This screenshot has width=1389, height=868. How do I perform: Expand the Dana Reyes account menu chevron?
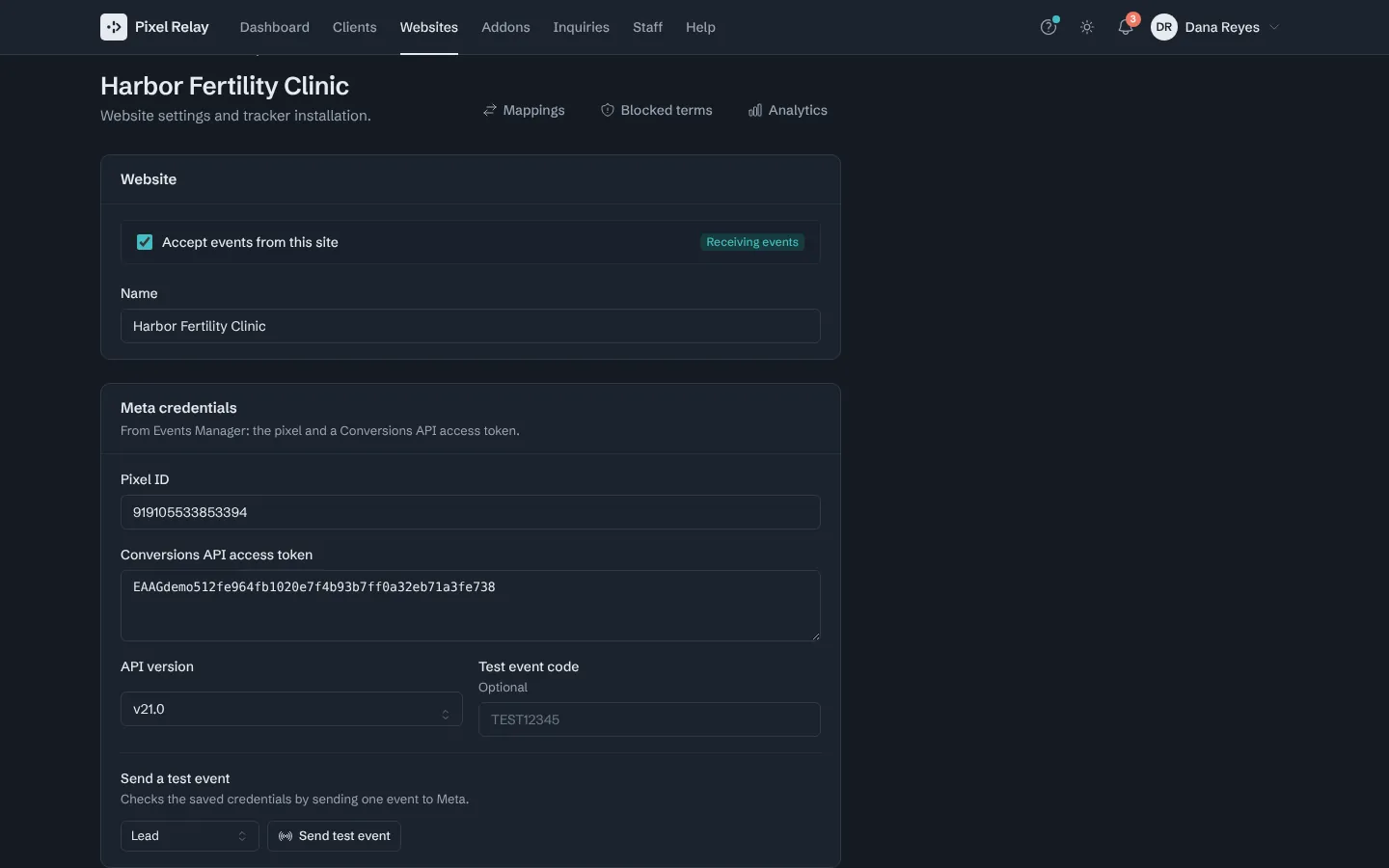click(1274, 27)
